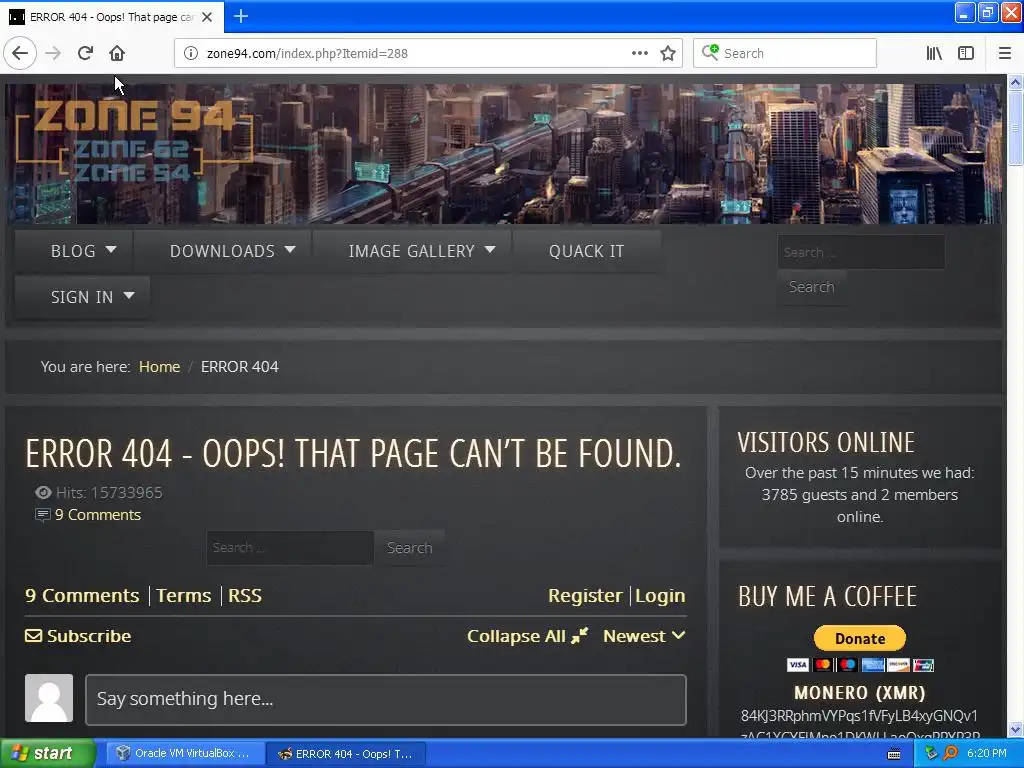Open the Terms link
This screenshot has width=1024, height=768.
(184, 596)
